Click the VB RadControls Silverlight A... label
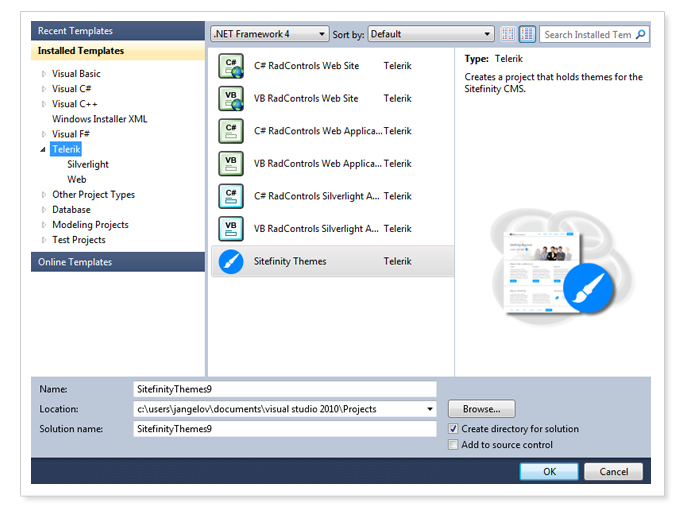The width and height of the screenshot is (683, 513). [x=316, y=229]
